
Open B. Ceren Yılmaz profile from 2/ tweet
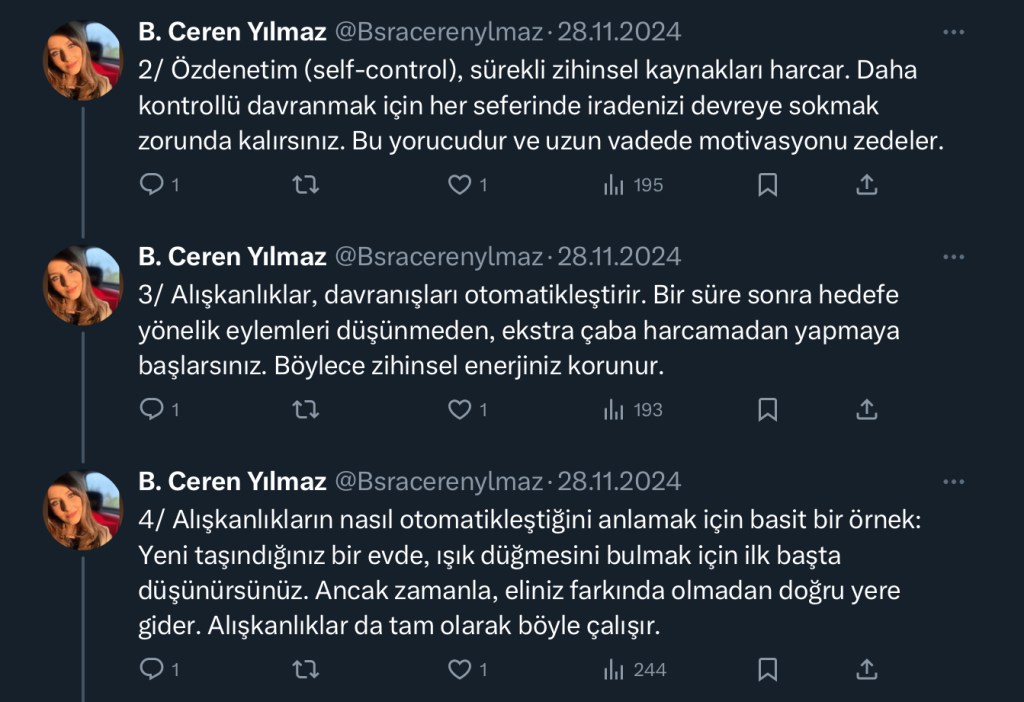(x=232, y=32)
